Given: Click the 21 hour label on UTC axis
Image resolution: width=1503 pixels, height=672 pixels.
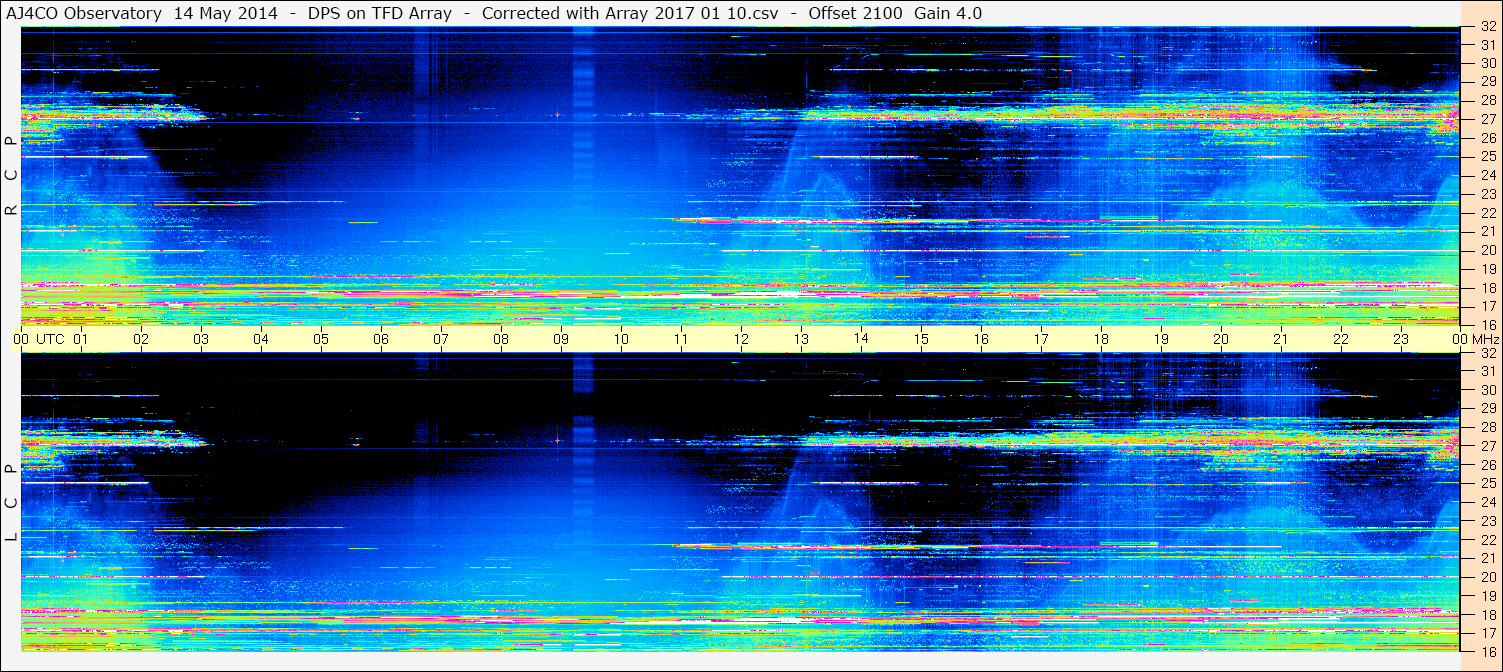Looking at the screenshot, I should click(x=1281, y=339).
